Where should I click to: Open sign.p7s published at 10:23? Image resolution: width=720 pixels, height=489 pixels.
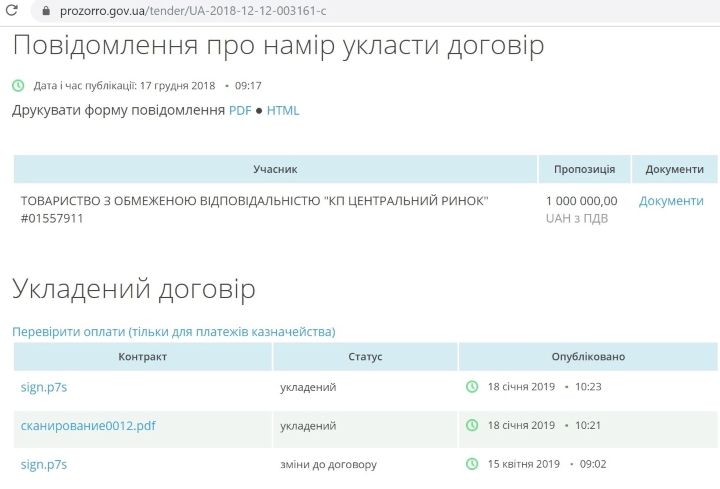[x=44, y=387]
